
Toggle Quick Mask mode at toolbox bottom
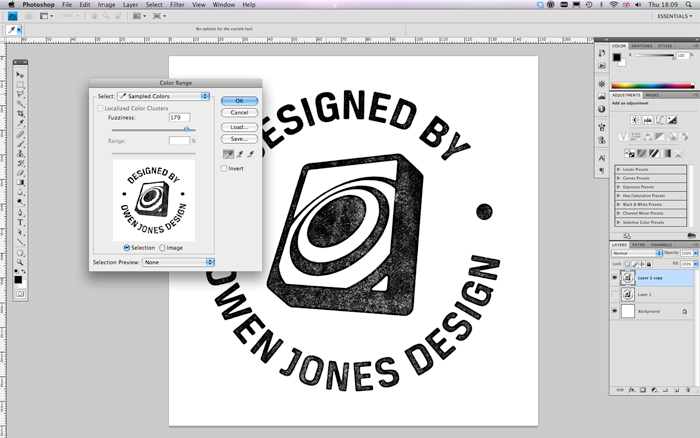click(x=20, y=294)
